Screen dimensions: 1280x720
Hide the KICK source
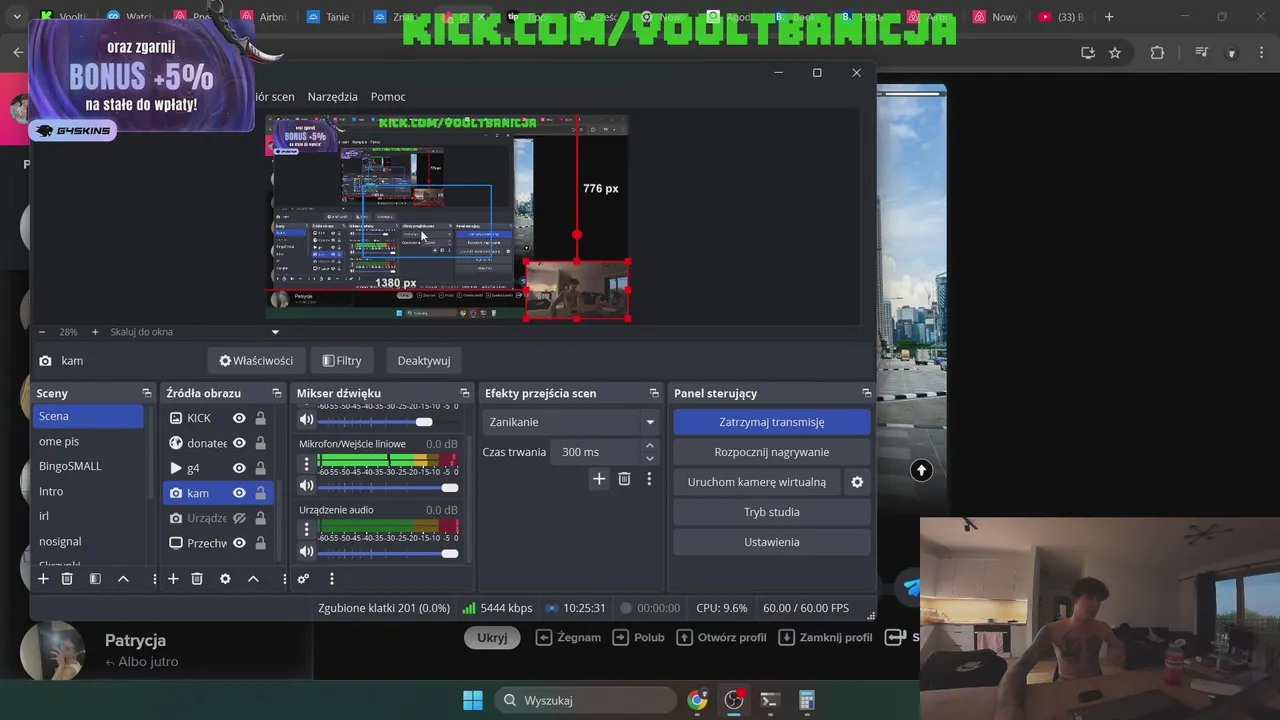click(239, 418)
